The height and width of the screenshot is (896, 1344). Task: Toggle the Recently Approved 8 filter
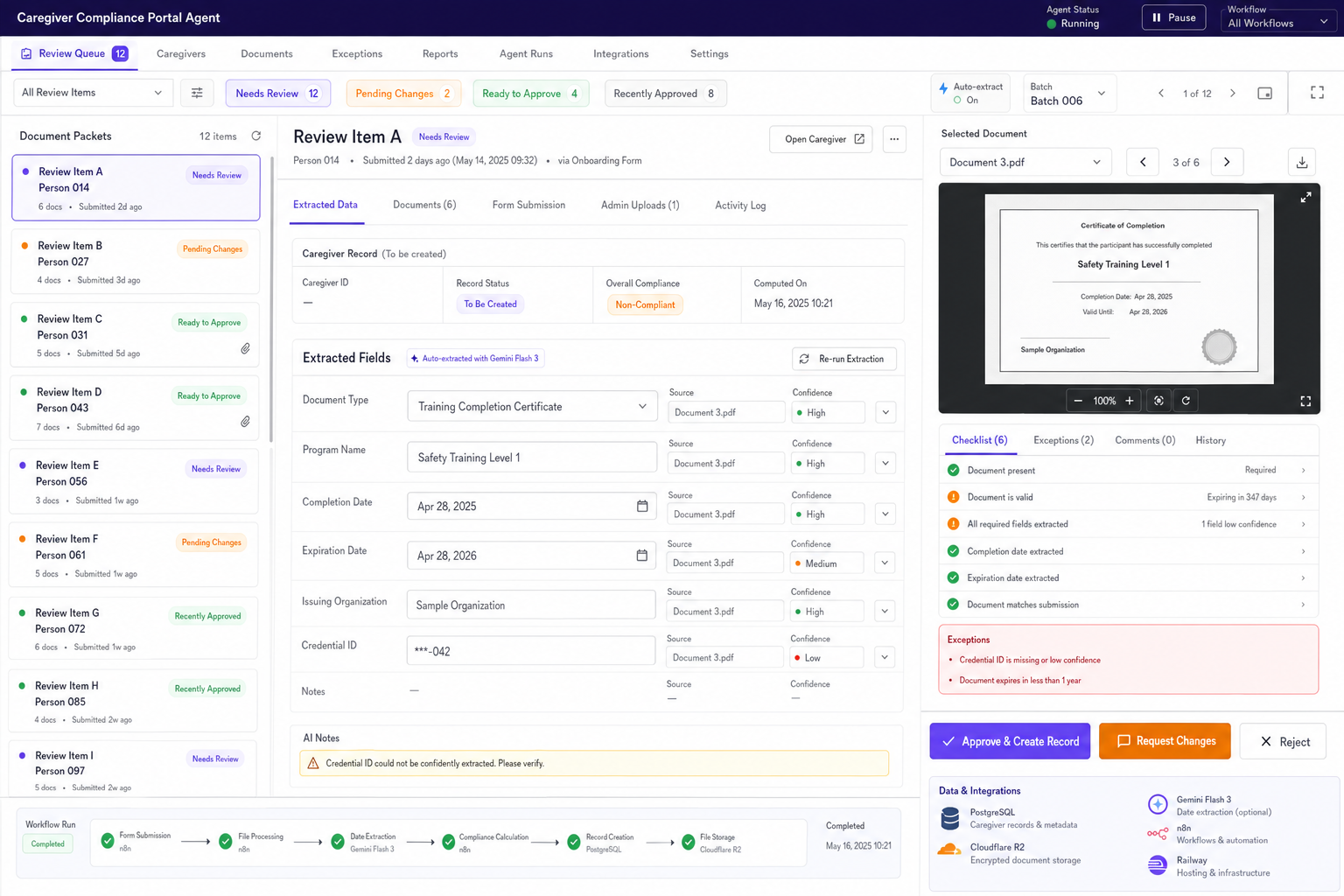click(665, 93)
